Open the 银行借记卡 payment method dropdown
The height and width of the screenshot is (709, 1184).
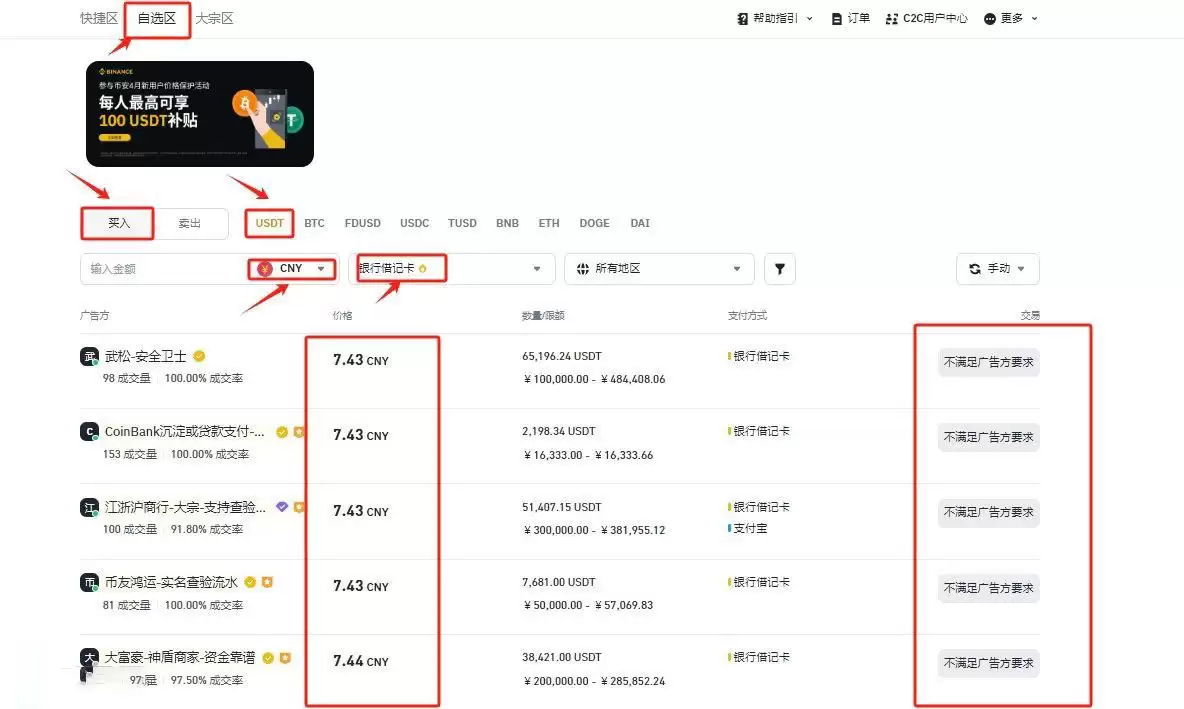tap(450, 268)
